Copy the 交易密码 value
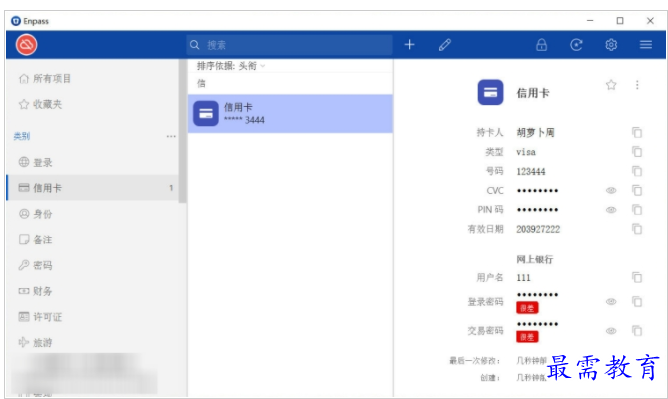668x399 pixels. click(x=637, y=331)
